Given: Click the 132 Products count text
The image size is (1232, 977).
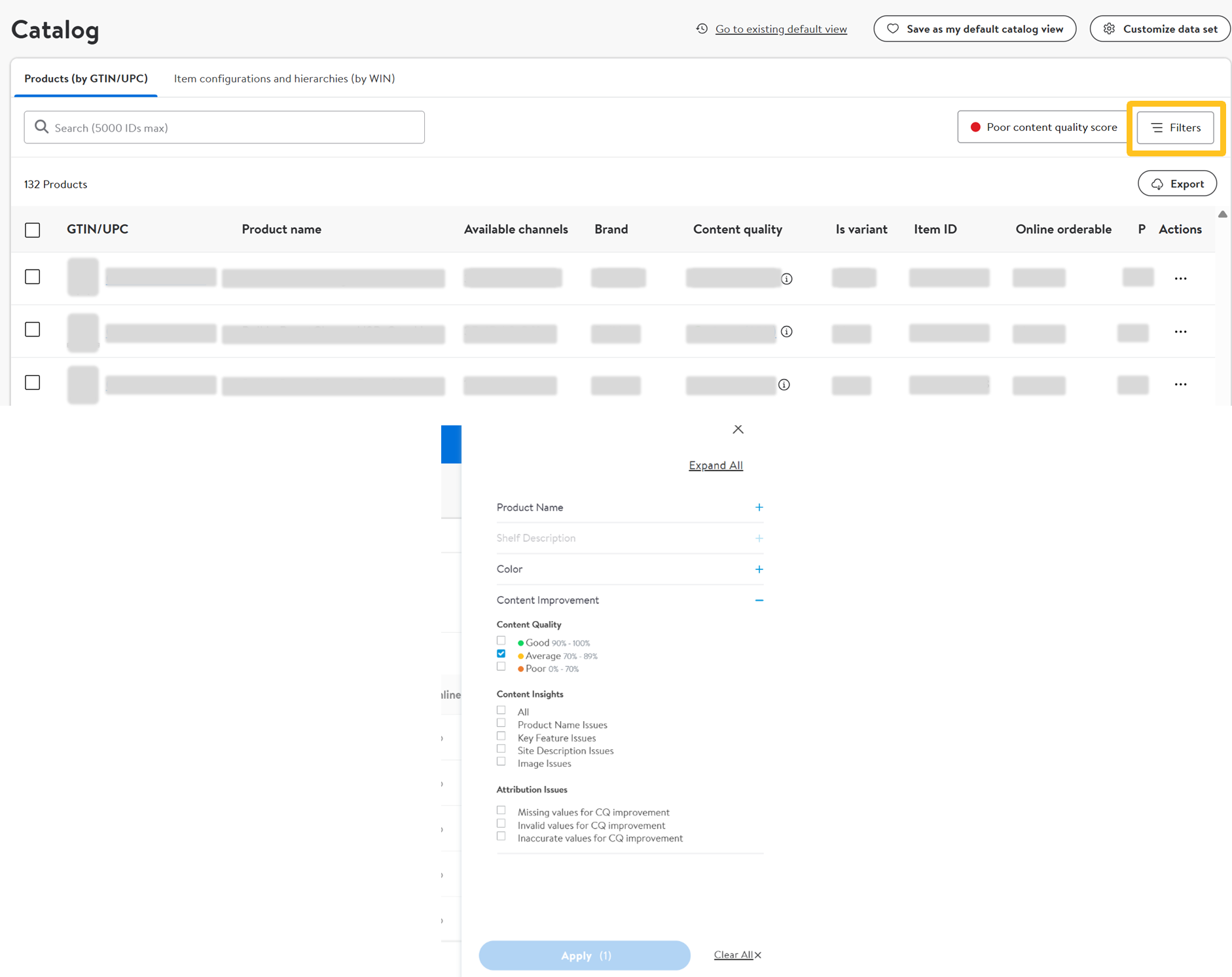Looking at the screenshot, I should pyautogui.click(x=56, y=185).
